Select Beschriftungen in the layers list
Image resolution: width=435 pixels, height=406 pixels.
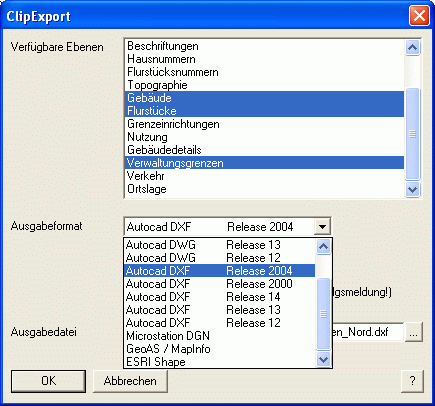click(264, 46)
